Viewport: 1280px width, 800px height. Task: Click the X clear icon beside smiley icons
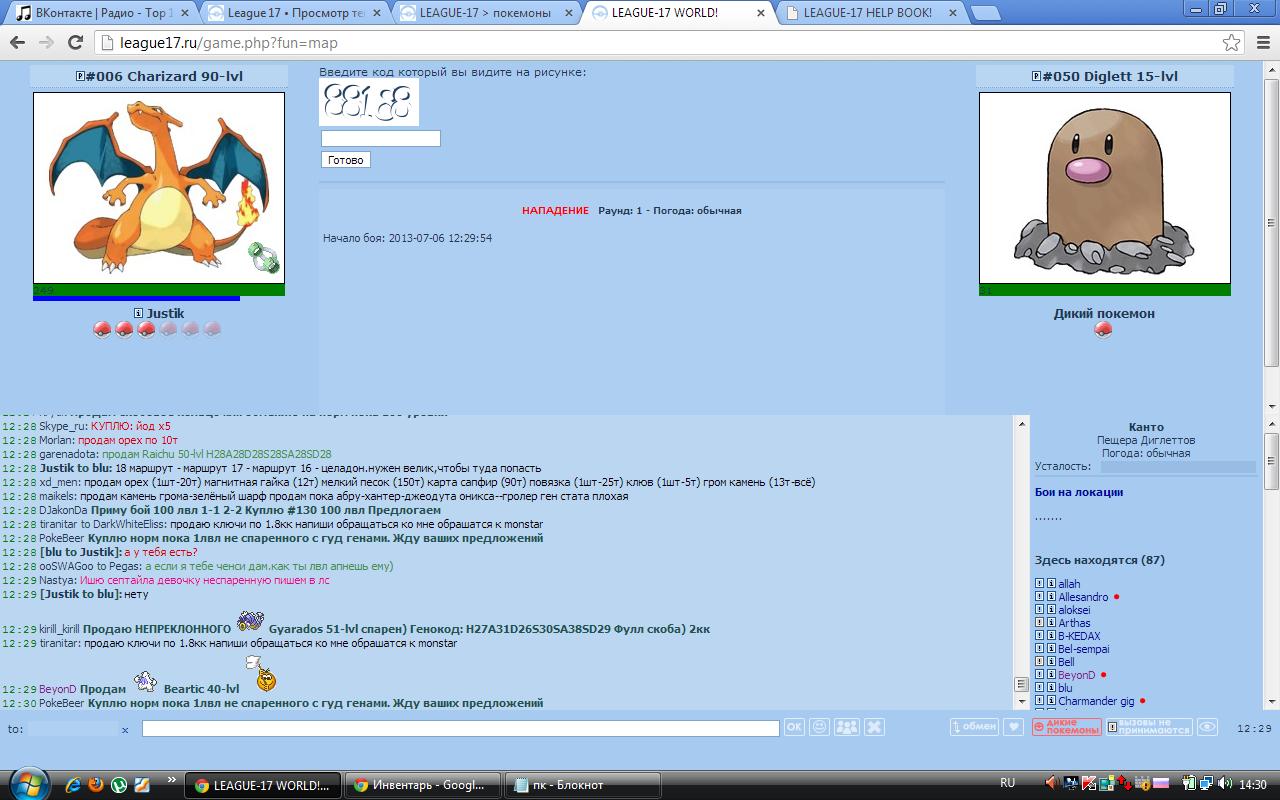point(874,727)
